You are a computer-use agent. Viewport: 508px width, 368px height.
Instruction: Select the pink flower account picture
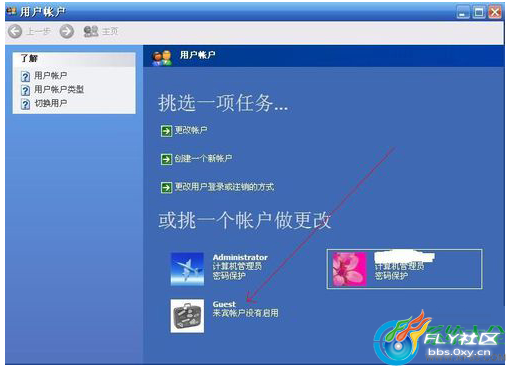[349, 269]
